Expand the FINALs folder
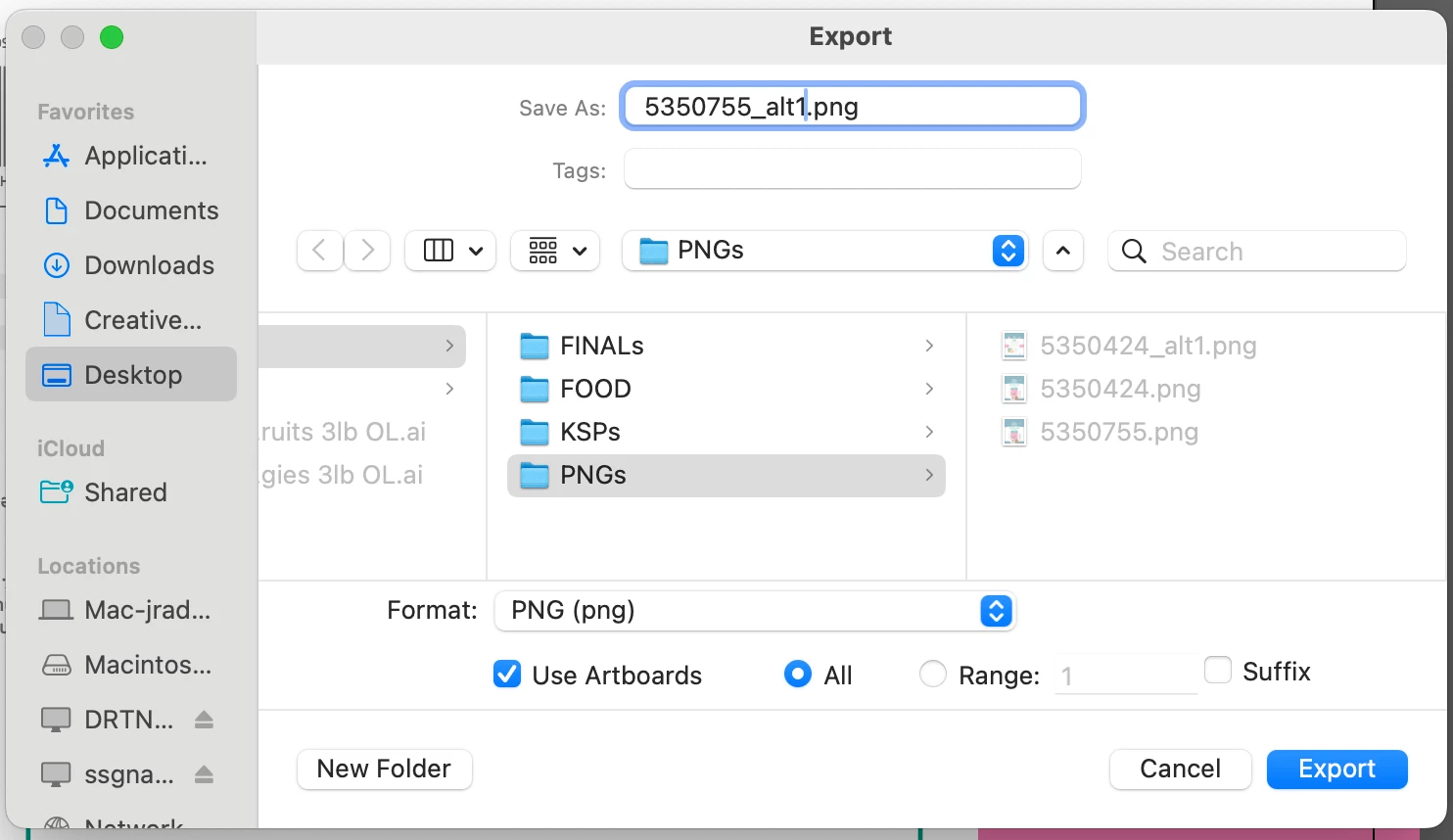Image resolution: width=1453 pixels, height=840 pixels. [929, 346]
